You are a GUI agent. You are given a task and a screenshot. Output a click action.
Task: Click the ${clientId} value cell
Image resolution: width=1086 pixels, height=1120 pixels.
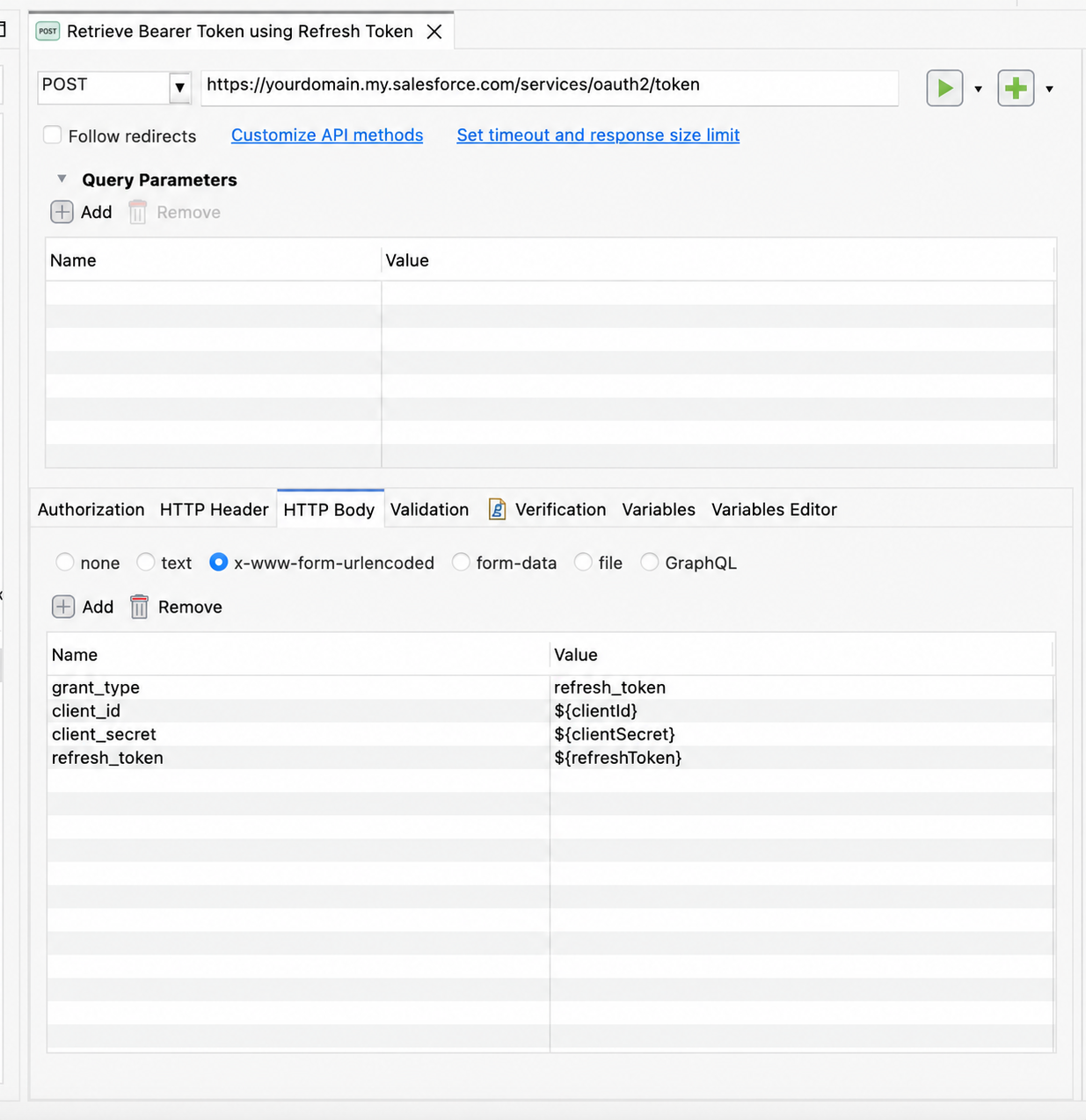802,711
